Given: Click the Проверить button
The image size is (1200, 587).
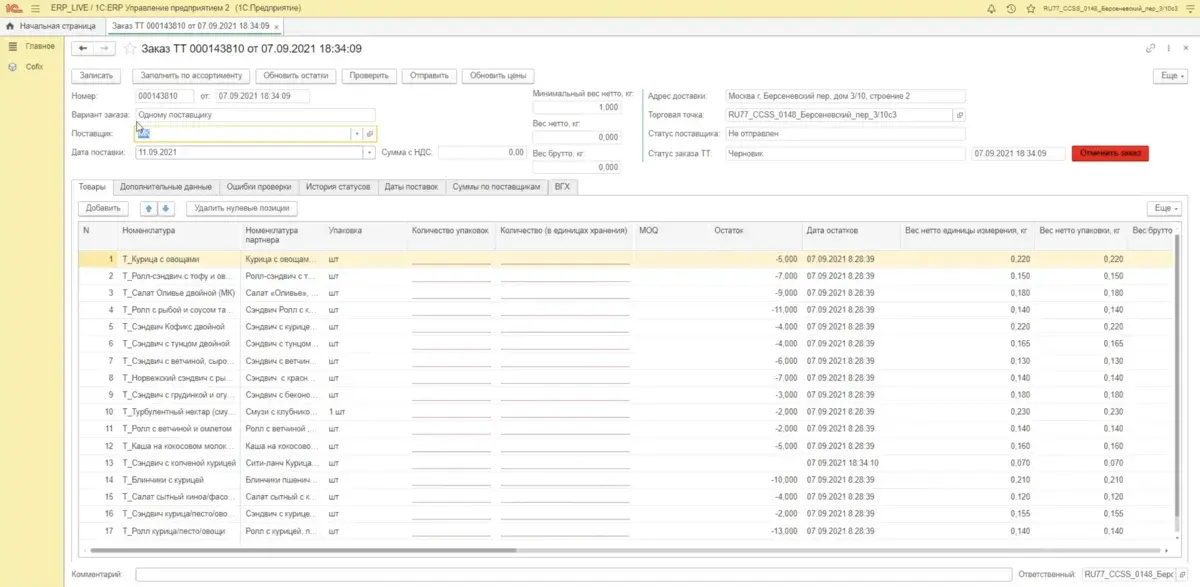Looking at the screenshot, I should (370, 75).
